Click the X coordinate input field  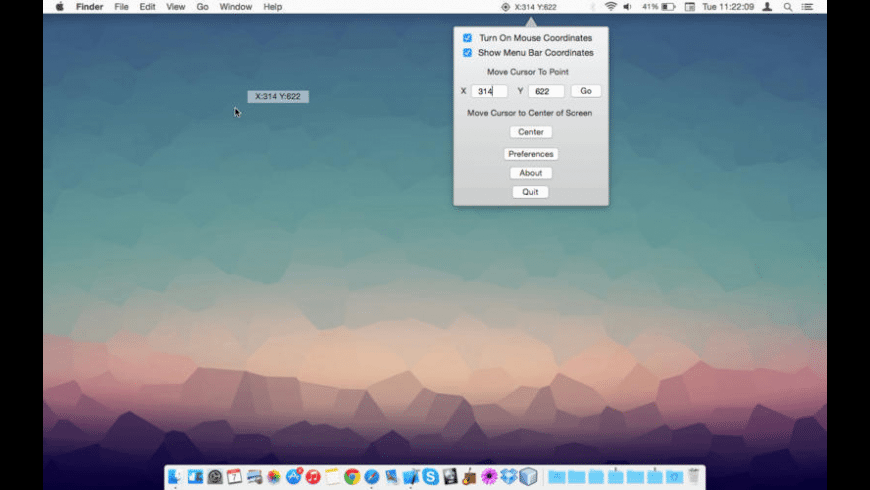[x=489, y=91]
